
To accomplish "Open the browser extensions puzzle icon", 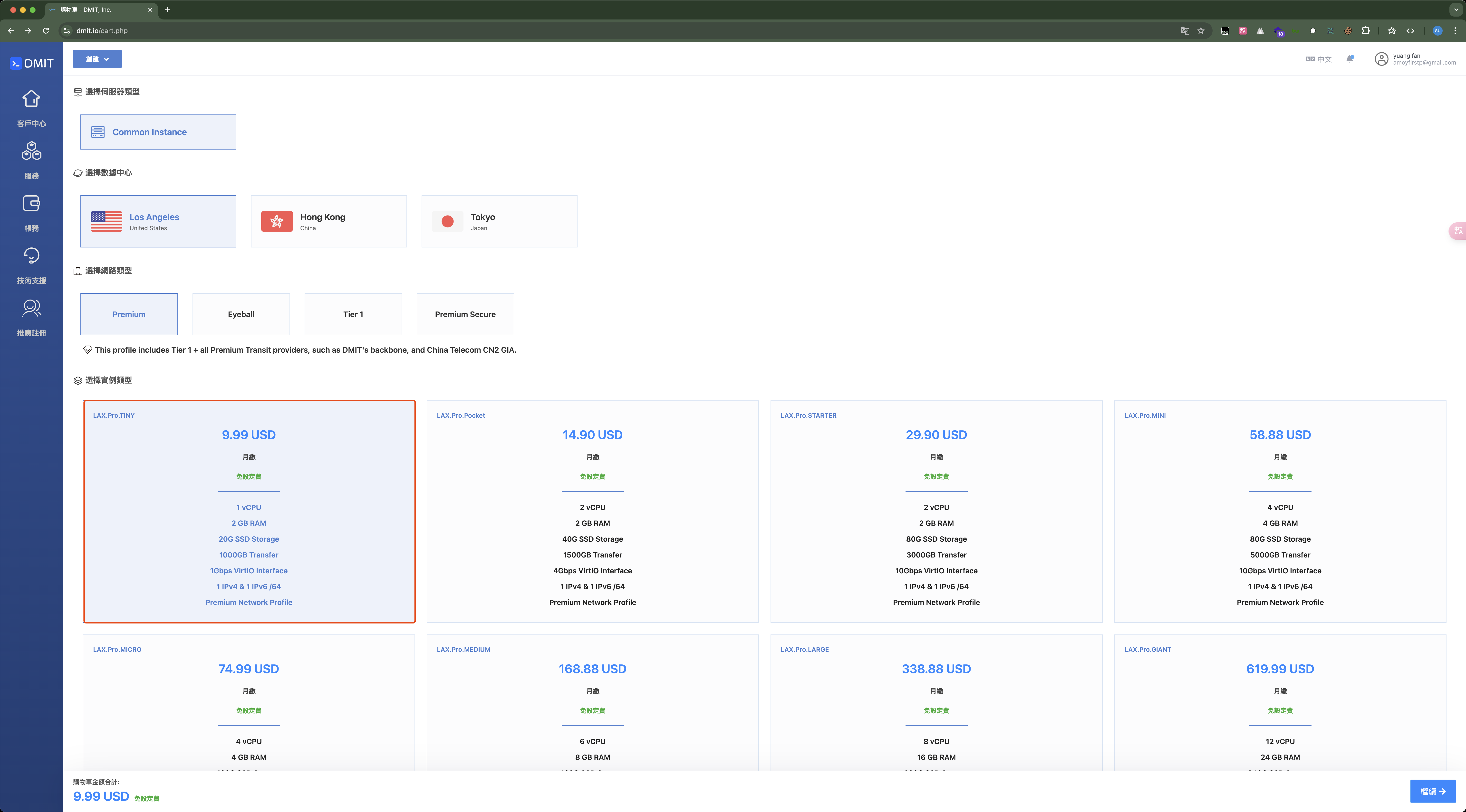I will point(1366,31).
